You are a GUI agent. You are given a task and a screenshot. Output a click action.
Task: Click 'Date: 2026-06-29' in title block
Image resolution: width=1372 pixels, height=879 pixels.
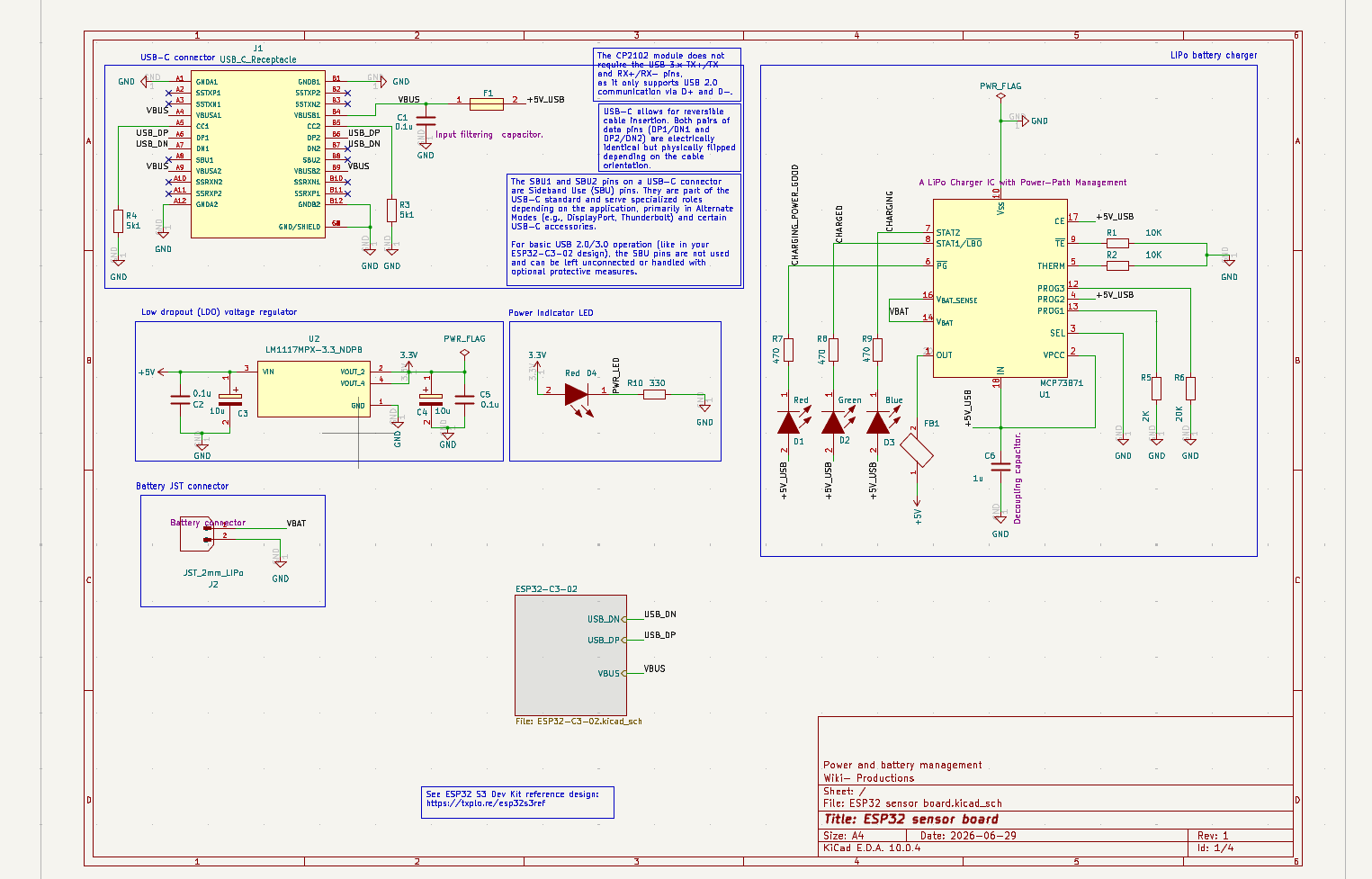pyautogui.click(x=968, y=836)
